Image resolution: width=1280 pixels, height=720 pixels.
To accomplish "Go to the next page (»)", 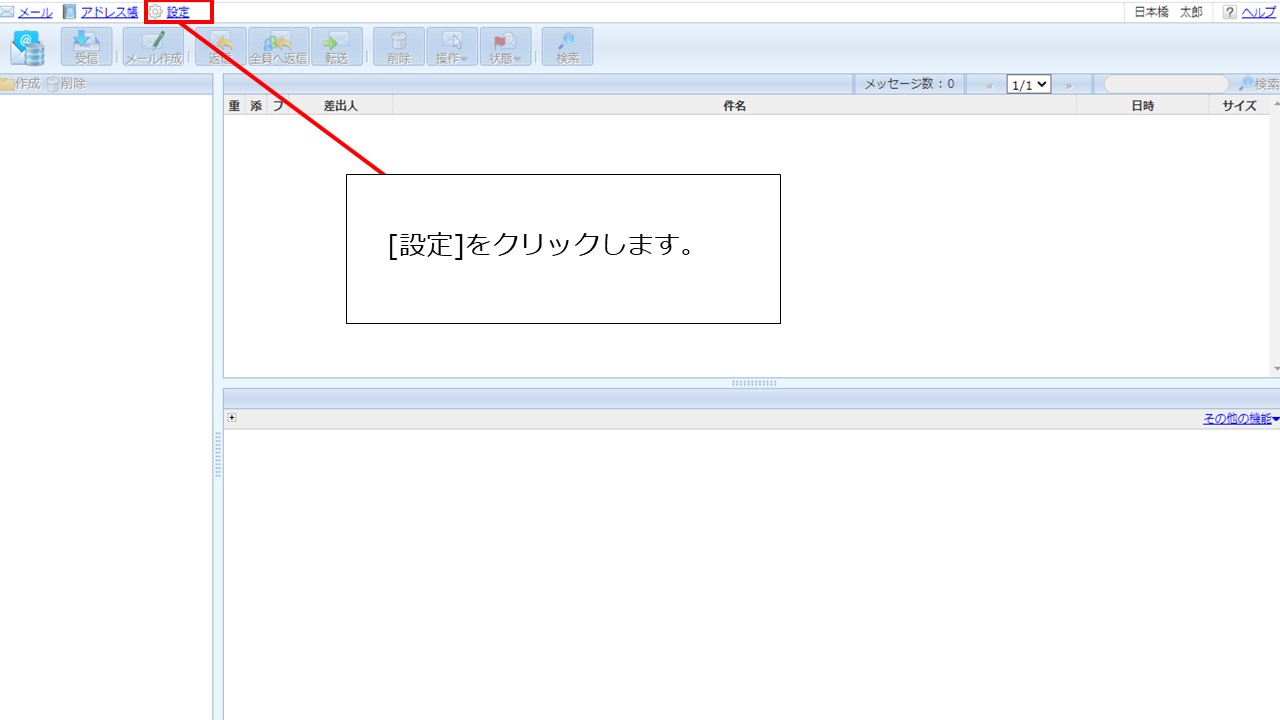I will click(x=1068, y=85).
